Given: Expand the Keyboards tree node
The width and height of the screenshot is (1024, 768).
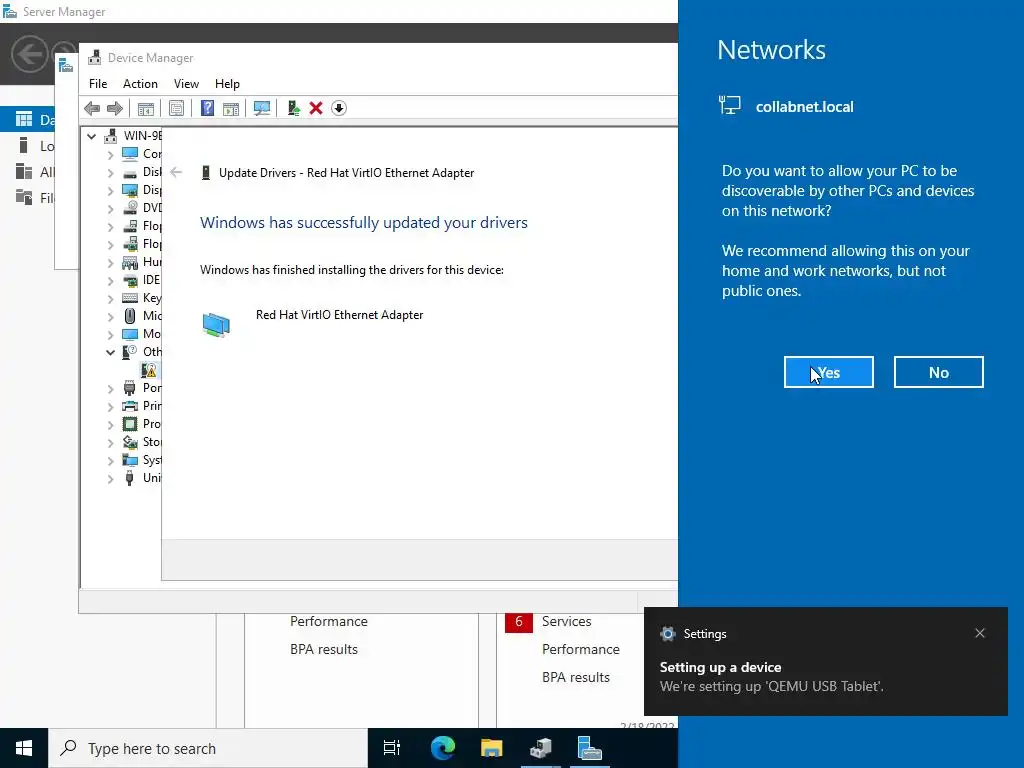Looking at the screenshot, I should point(110,298).
